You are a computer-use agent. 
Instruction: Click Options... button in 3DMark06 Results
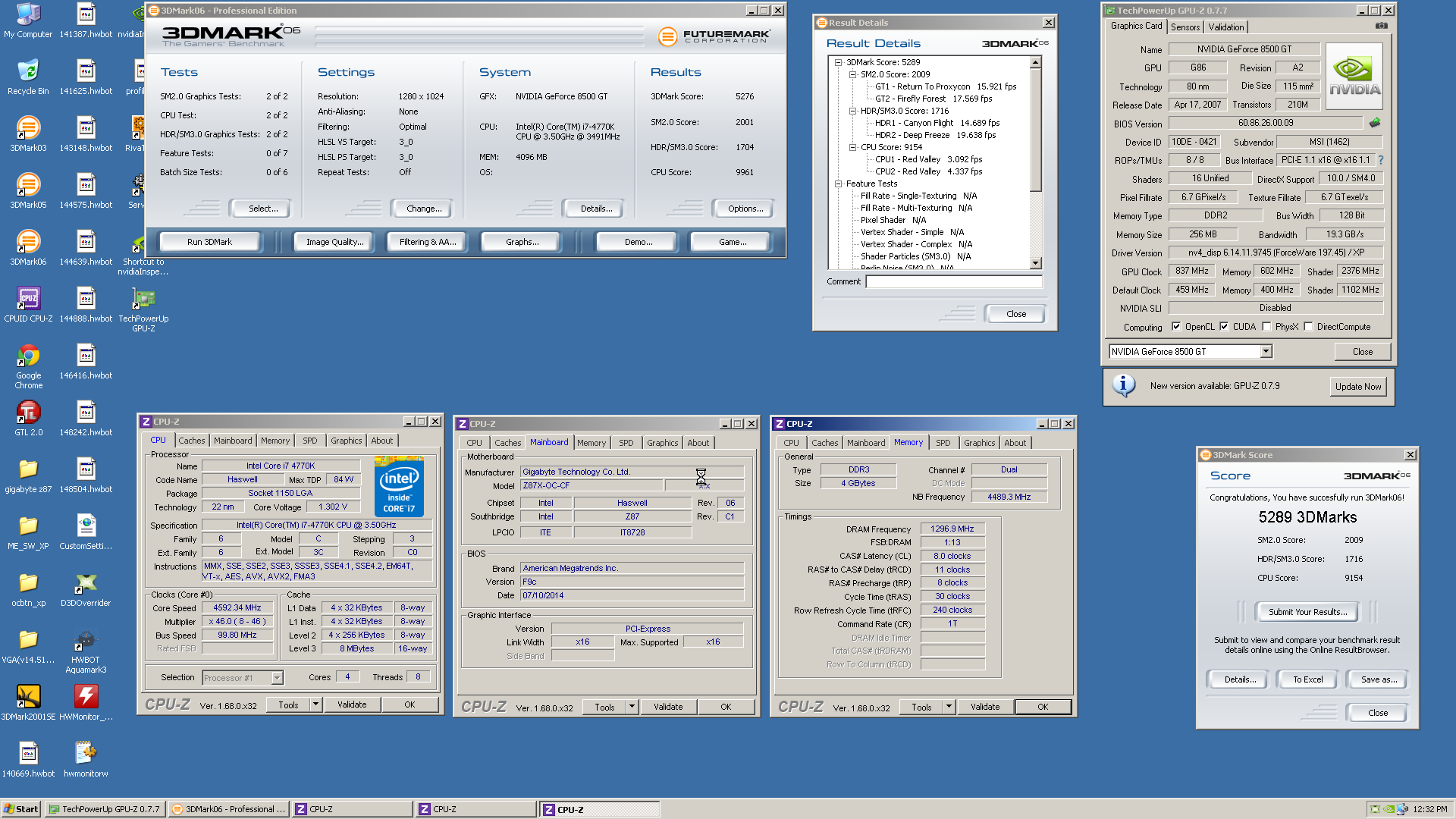click(x=745, y=209)
